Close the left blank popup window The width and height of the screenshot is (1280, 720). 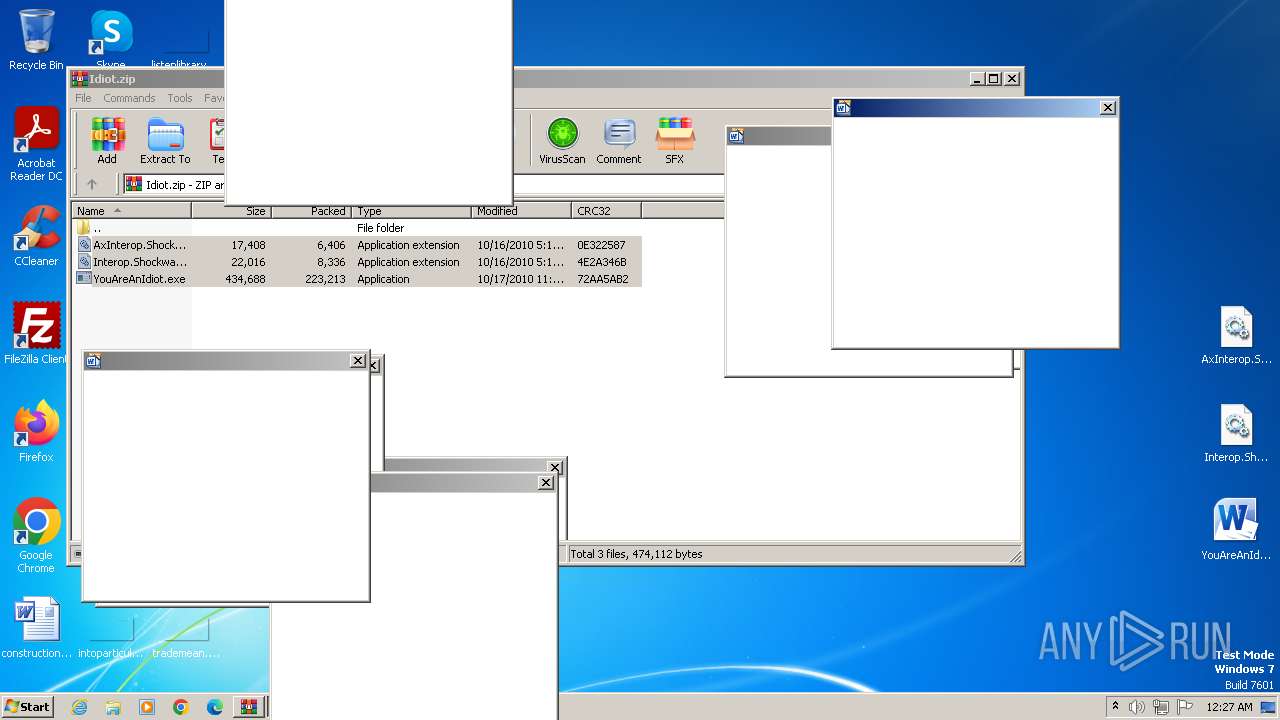[x=358, y=361]
